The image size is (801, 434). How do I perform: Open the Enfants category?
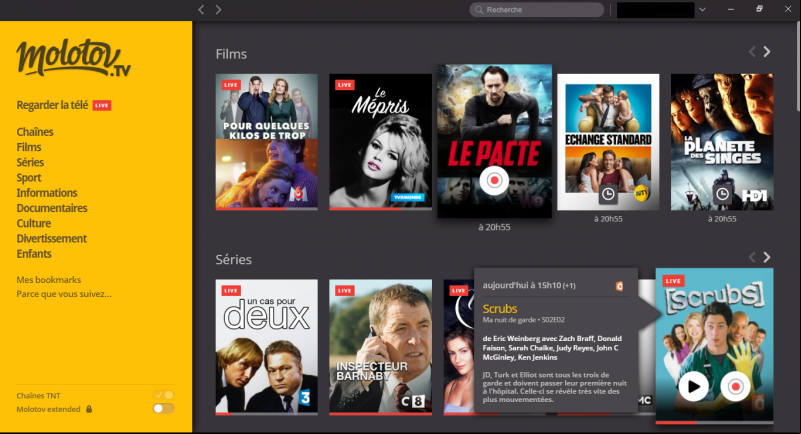pos(34,254)
